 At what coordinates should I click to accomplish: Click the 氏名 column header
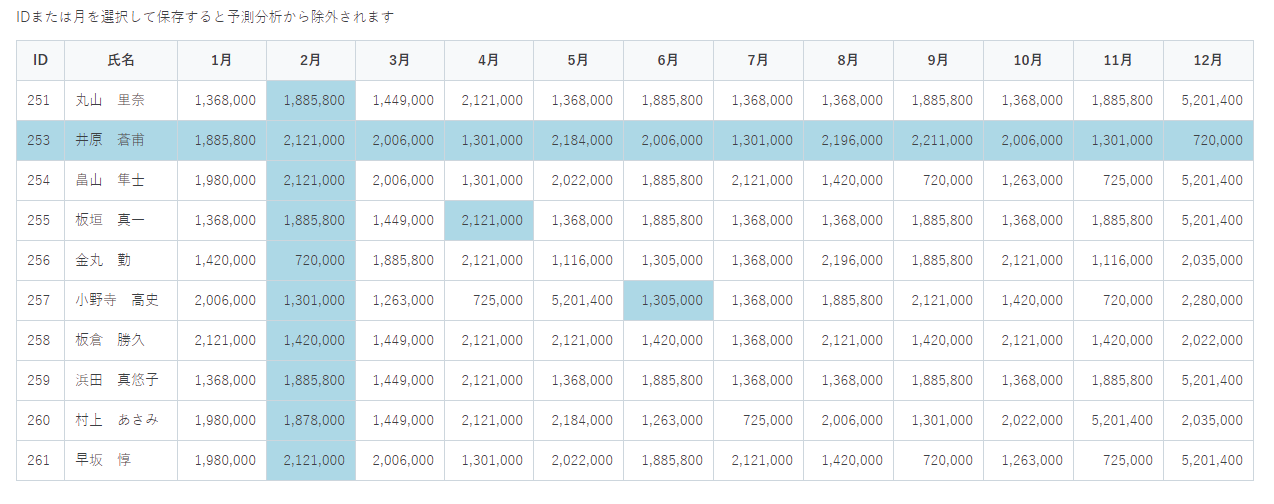[121, 60]
